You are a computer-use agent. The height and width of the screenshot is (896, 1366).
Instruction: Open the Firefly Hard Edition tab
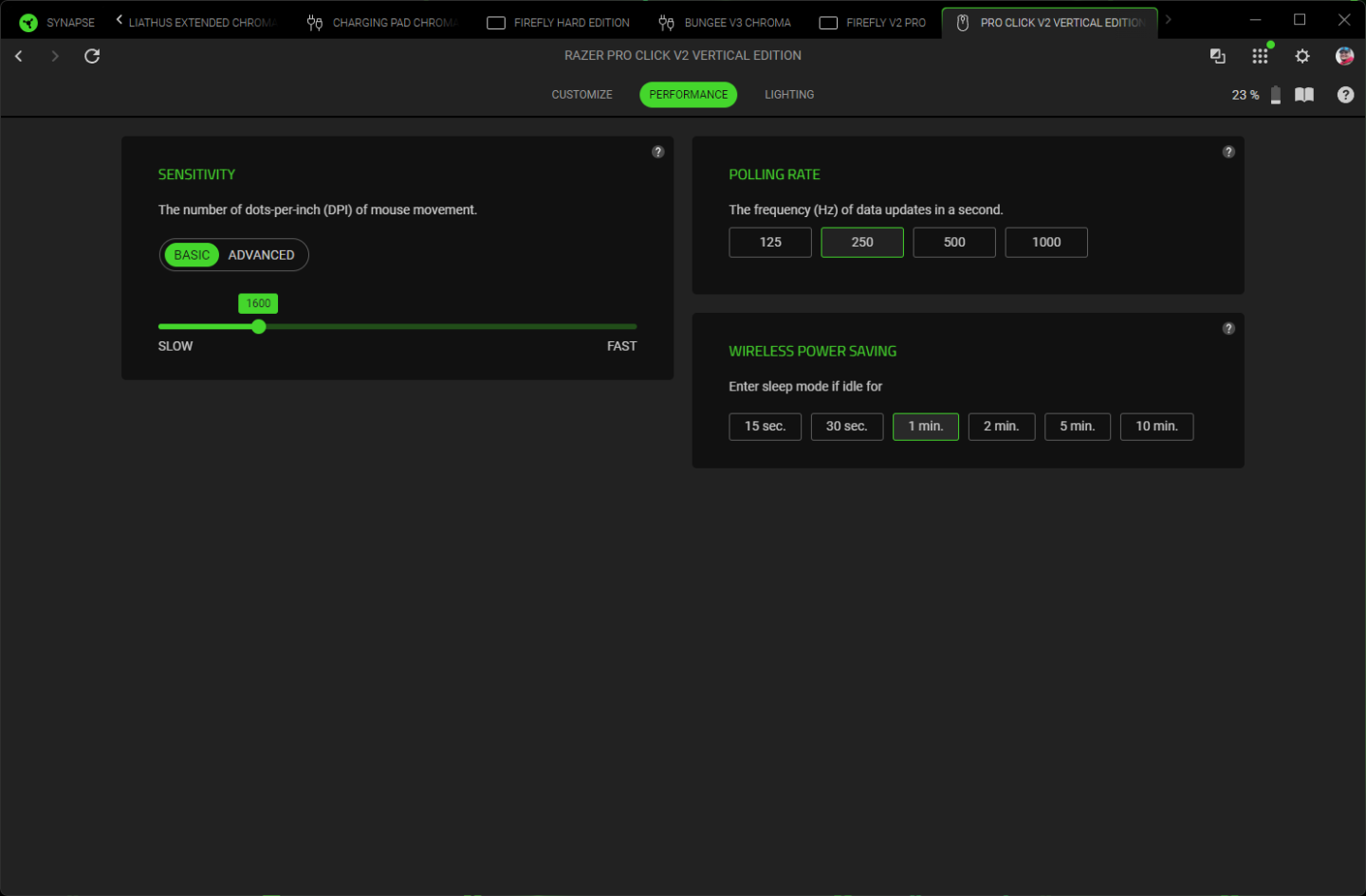point(558,22)
